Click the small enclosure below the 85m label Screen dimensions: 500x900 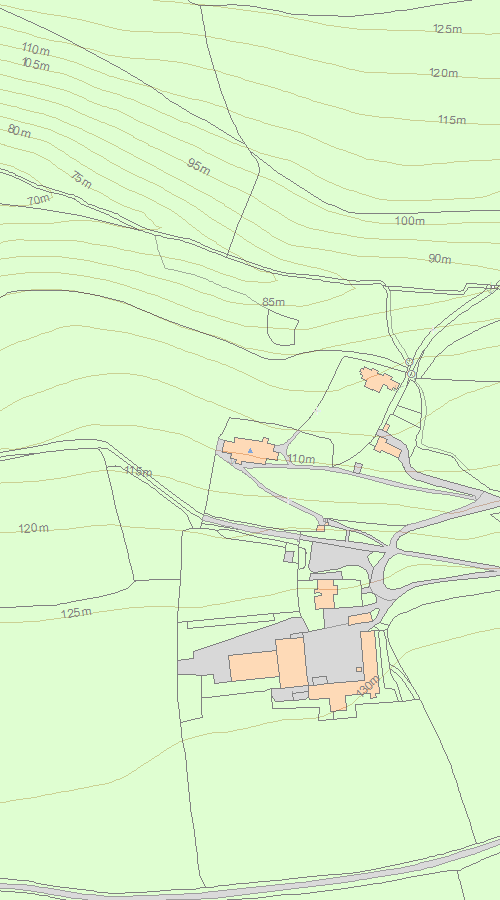tap(282, 328)
